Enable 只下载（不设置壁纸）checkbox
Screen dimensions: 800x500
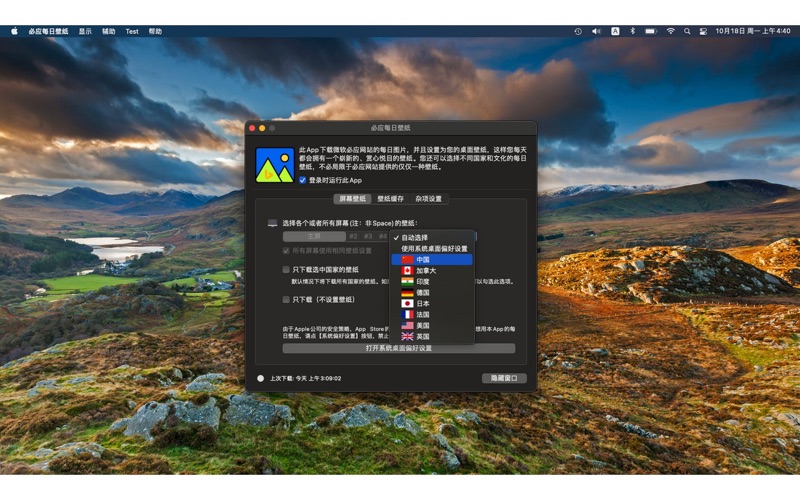coord(286,299)
